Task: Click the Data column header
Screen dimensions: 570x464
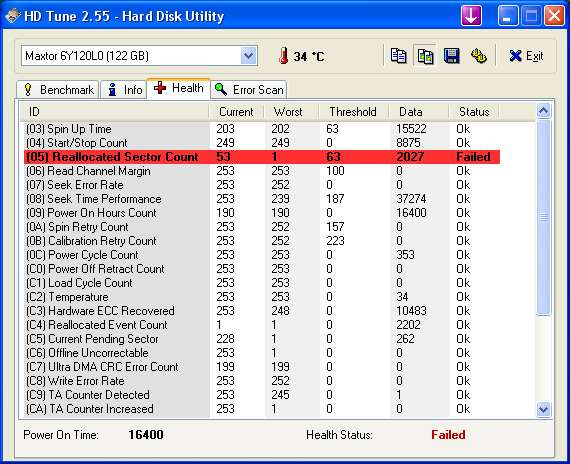Action: [x=418, y=112]
